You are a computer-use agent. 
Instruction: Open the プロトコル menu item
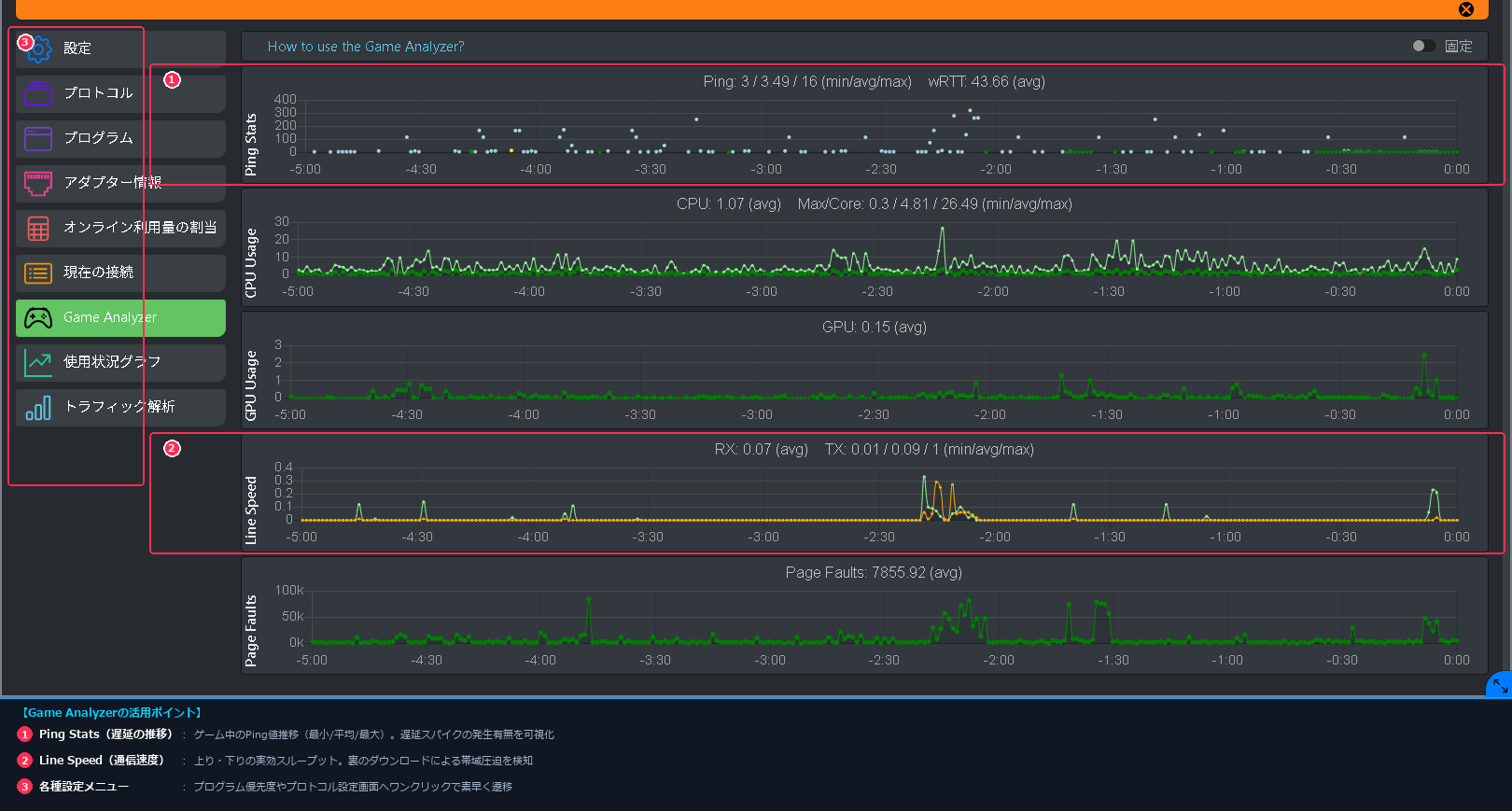coord(120,93)
